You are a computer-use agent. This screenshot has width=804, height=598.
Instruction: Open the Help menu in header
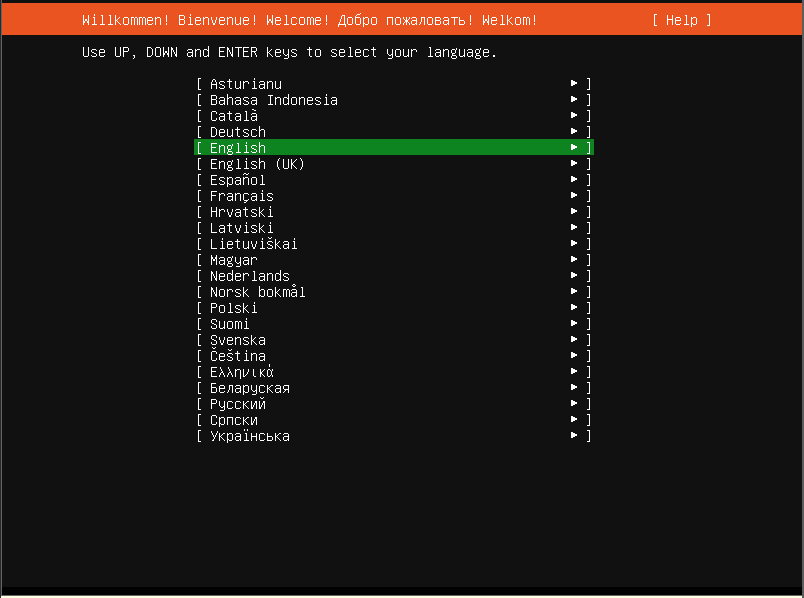tap(681, 20)
